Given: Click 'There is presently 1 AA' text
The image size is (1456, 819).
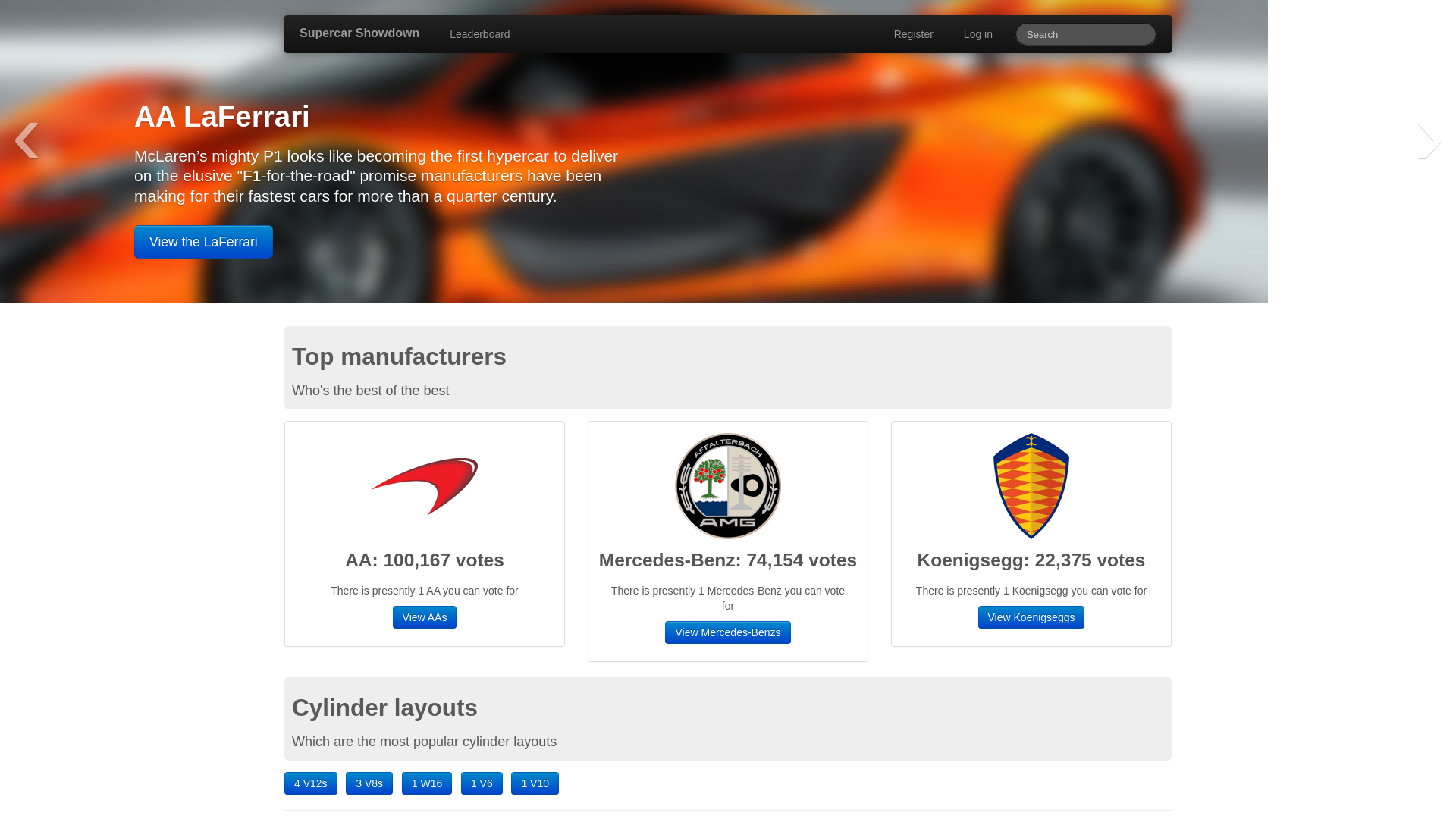Looking at the screenshot, I should click(x=425, y=591).
